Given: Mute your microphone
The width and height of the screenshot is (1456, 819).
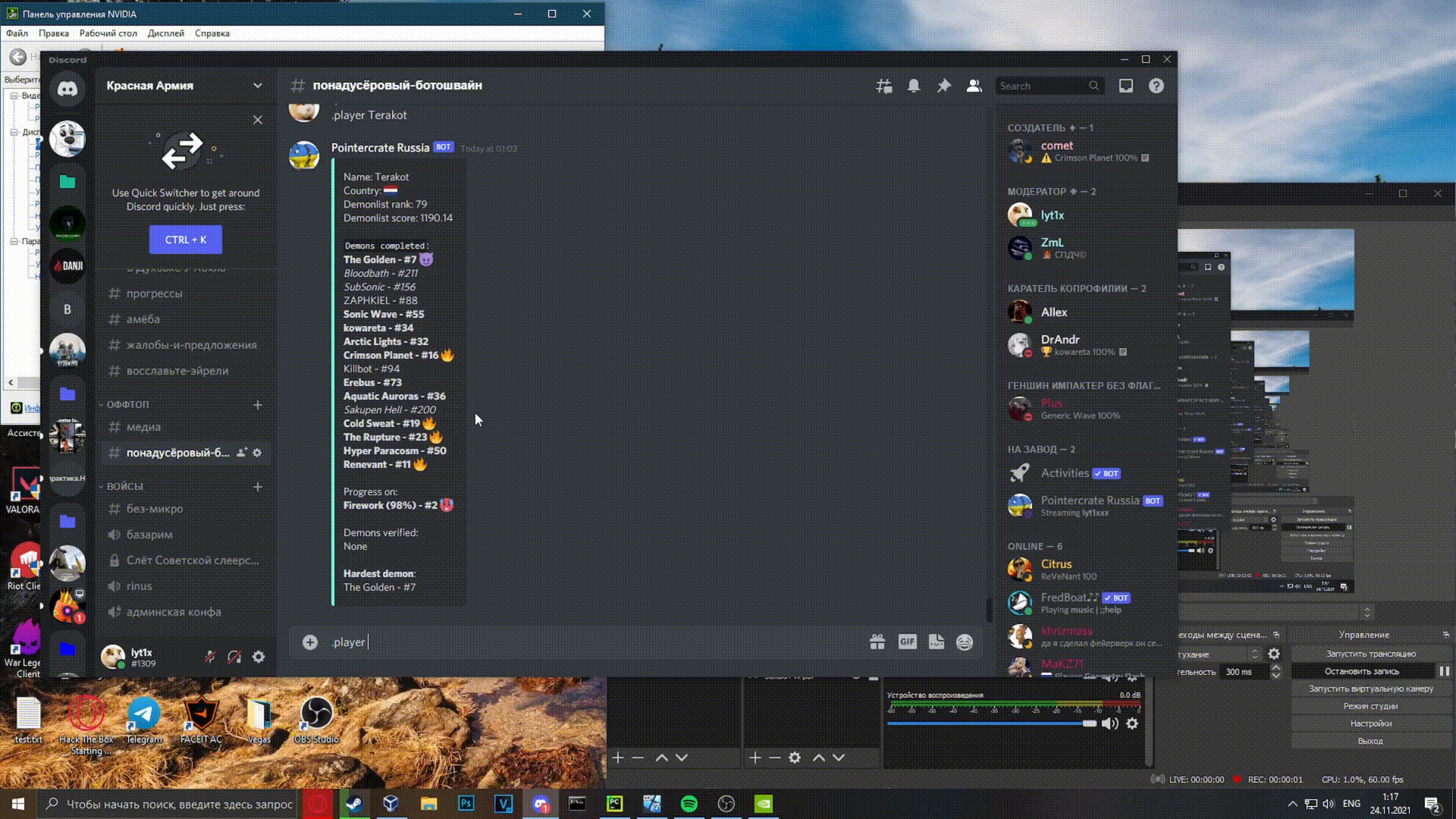Looking at the screenshot, I should point(211,657).
